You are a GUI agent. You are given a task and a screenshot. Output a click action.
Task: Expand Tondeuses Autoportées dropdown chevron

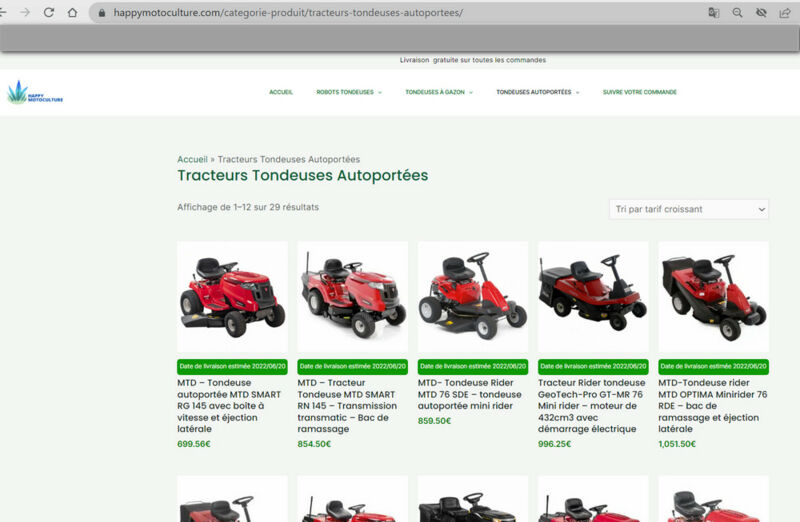(578, 93)
